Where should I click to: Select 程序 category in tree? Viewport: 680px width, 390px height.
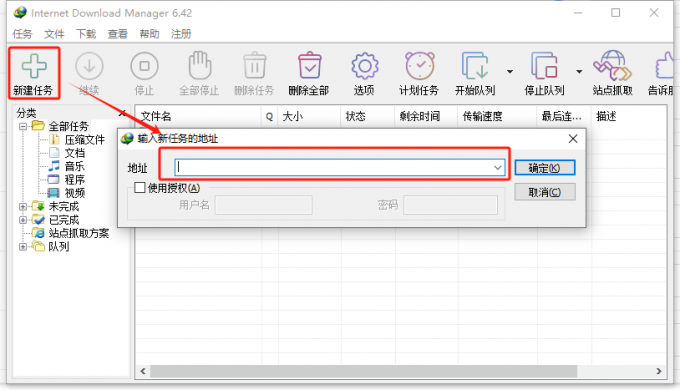point(75,180)
